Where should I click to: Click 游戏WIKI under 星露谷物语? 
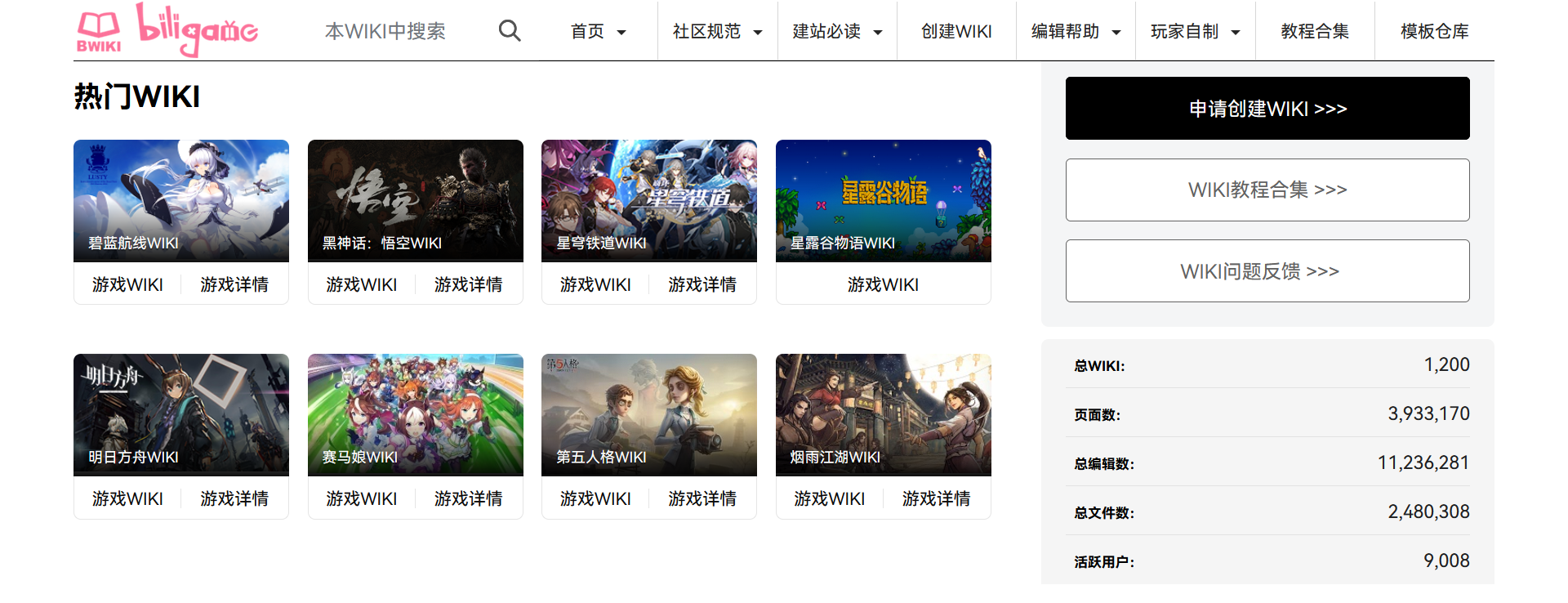coord(884,284)
